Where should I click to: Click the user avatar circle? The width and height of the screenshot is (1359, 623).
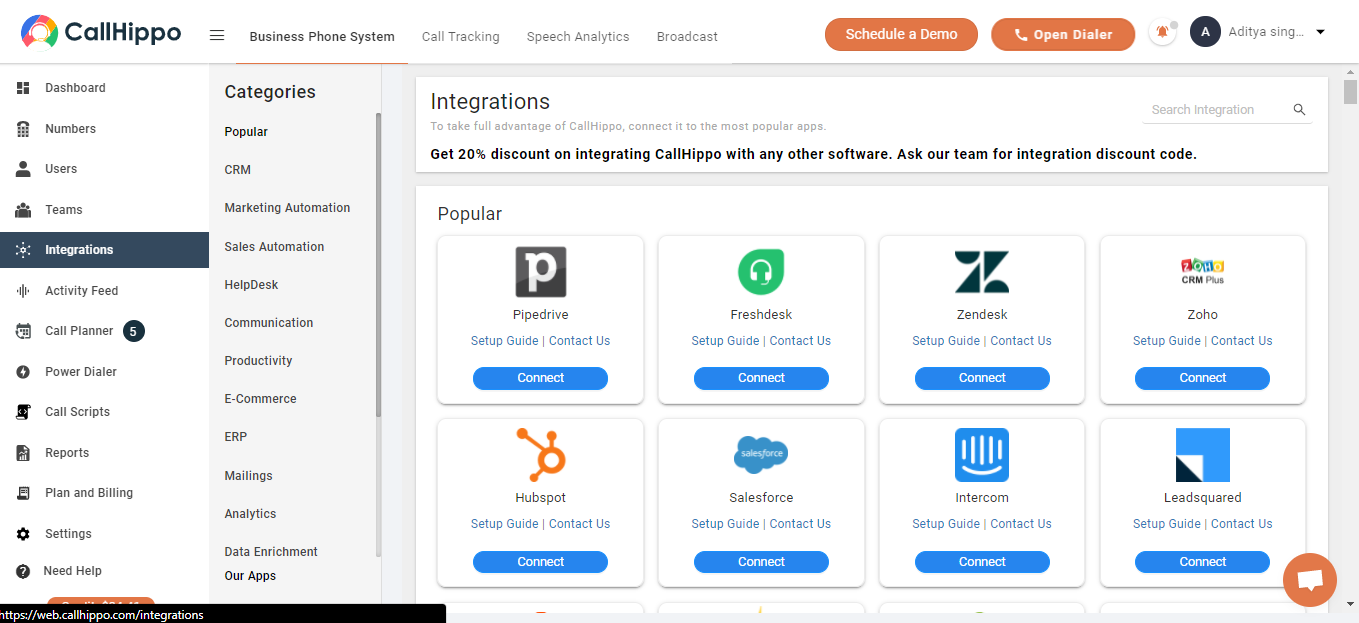(x=1205, y=32)
